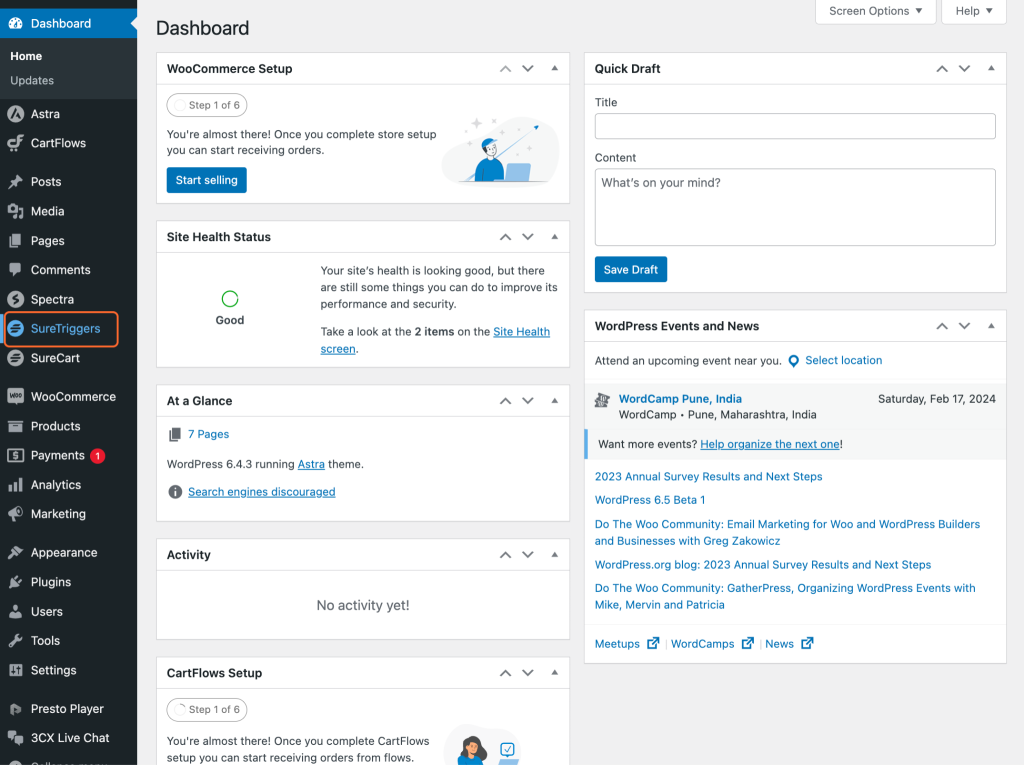Toggle the Quick Draft panel closed
Screen dimensions: 1024x765
click(991, 69)
